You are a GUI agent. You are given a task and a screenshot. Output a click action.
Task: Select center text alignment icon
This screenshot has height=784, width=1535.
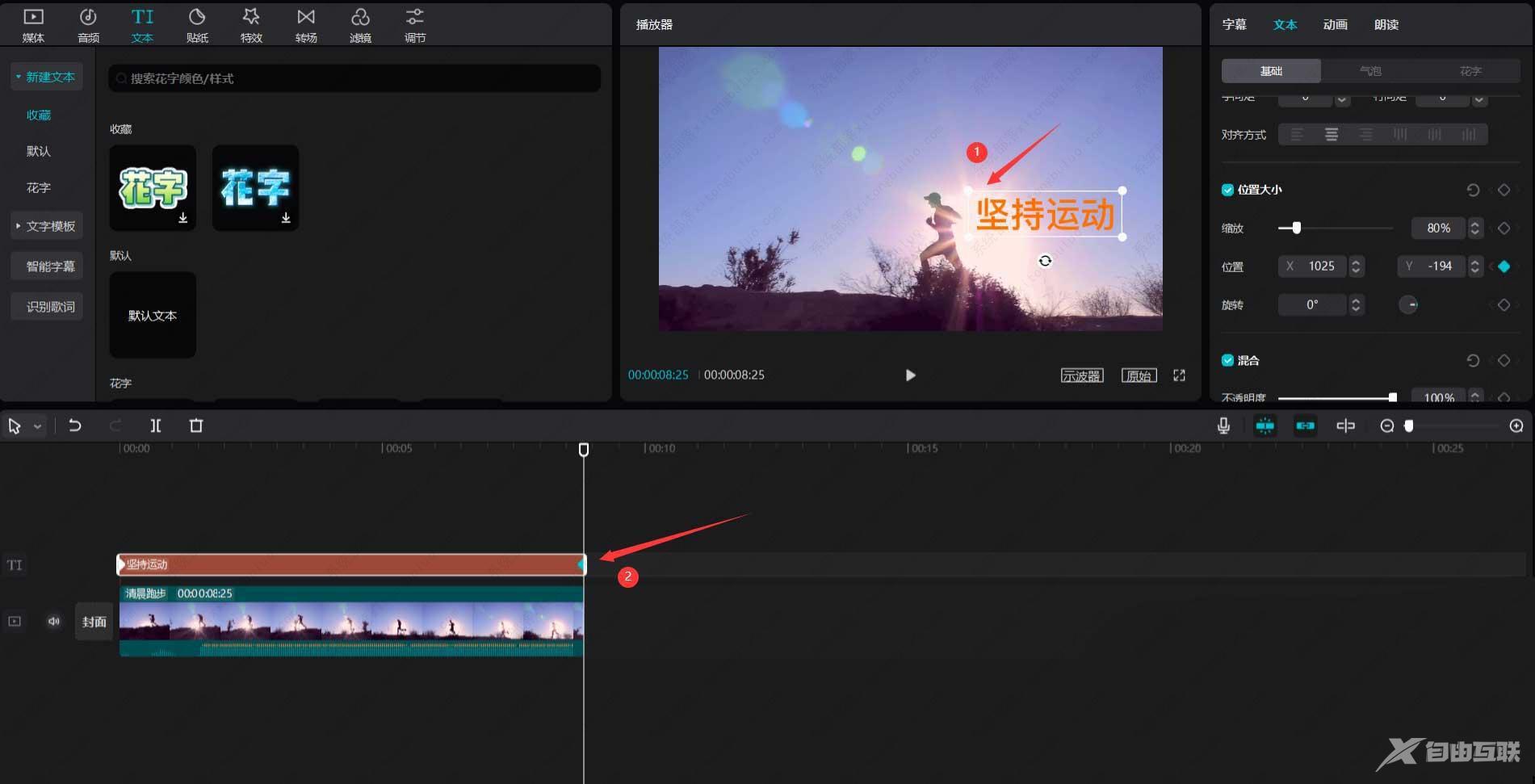click(x=1332, y=134)
